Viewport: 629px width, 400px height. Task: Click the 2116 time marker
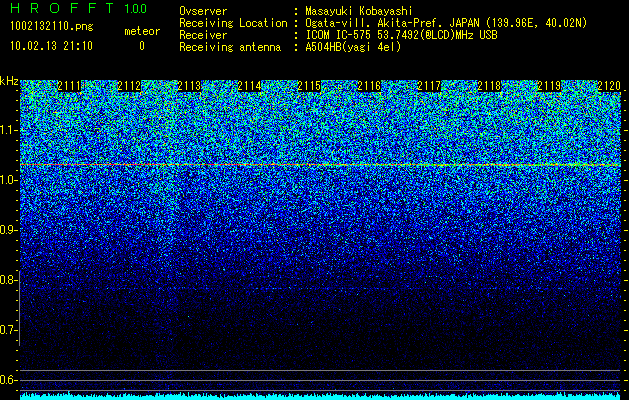[369, 86]
